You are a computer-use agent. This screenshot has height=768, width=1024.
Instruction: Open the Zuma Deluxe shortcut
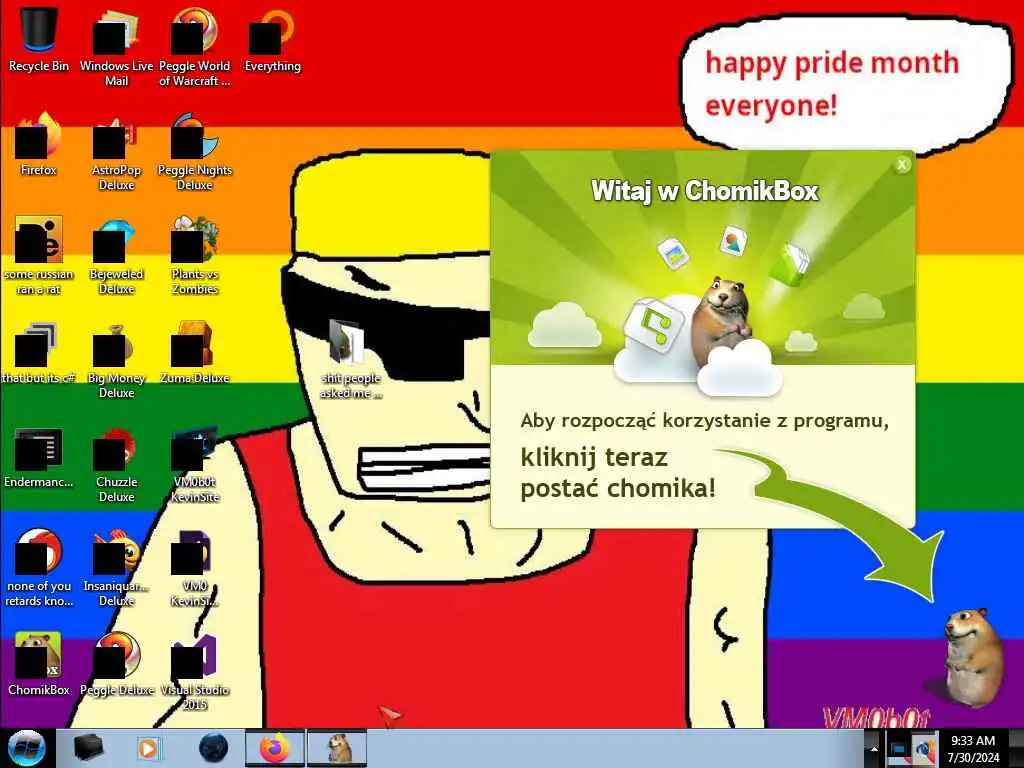pos(195,353)
